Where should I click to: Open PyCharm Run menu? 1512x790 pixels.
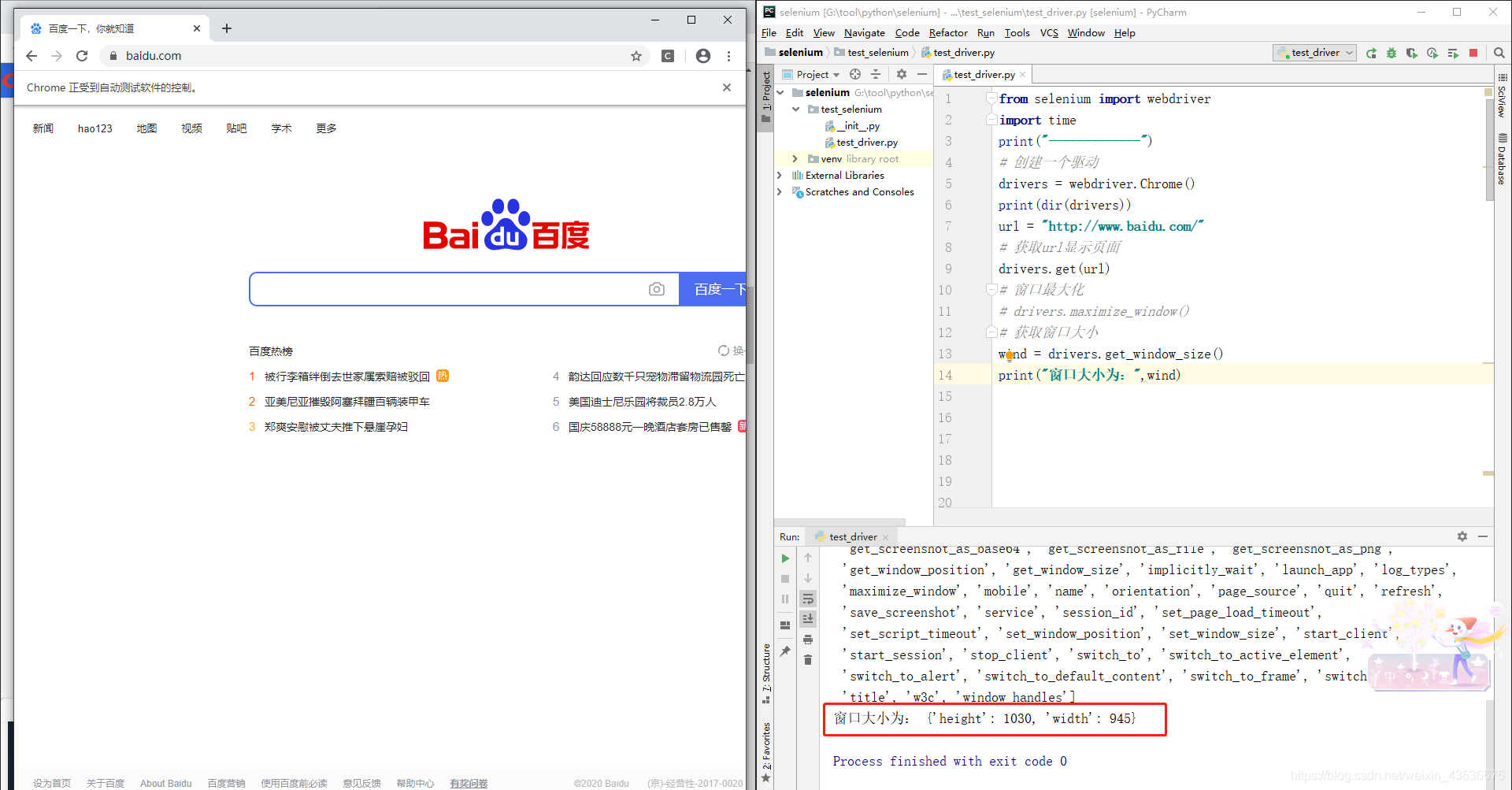coord(986,33)
